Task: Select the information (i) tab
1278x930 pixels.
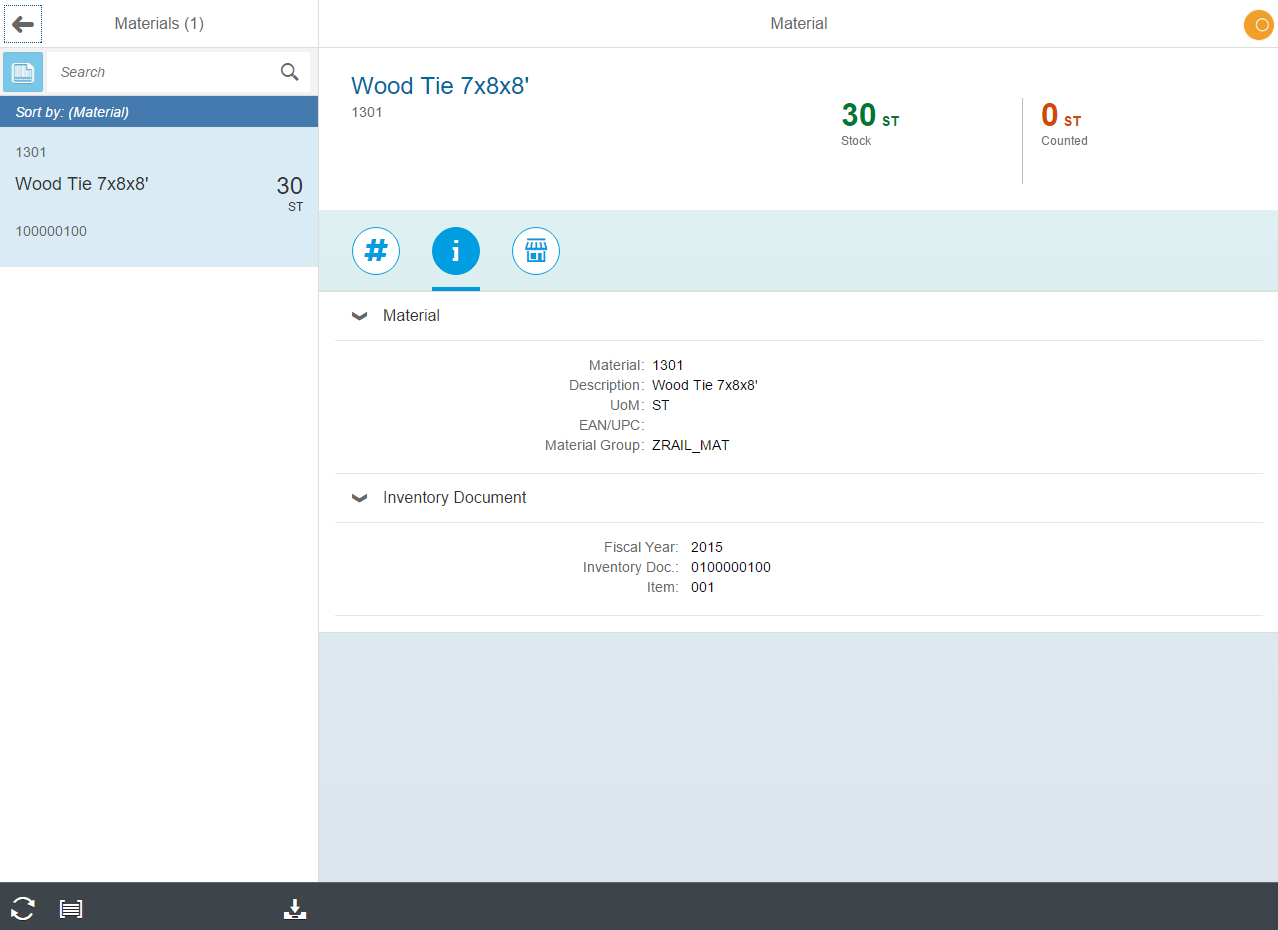Action: tap(456, 251)
